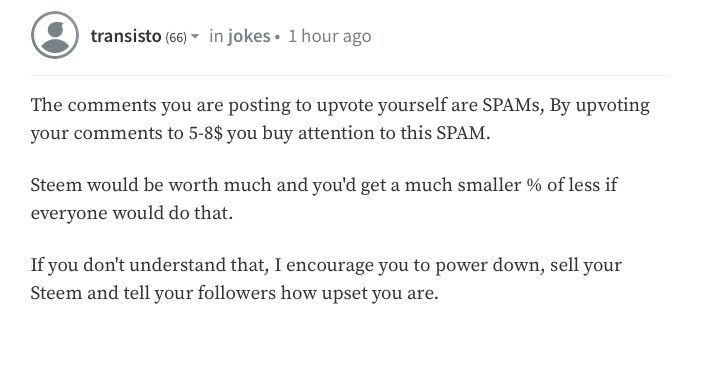Click the word "followers" in the last line

point(237,293)
